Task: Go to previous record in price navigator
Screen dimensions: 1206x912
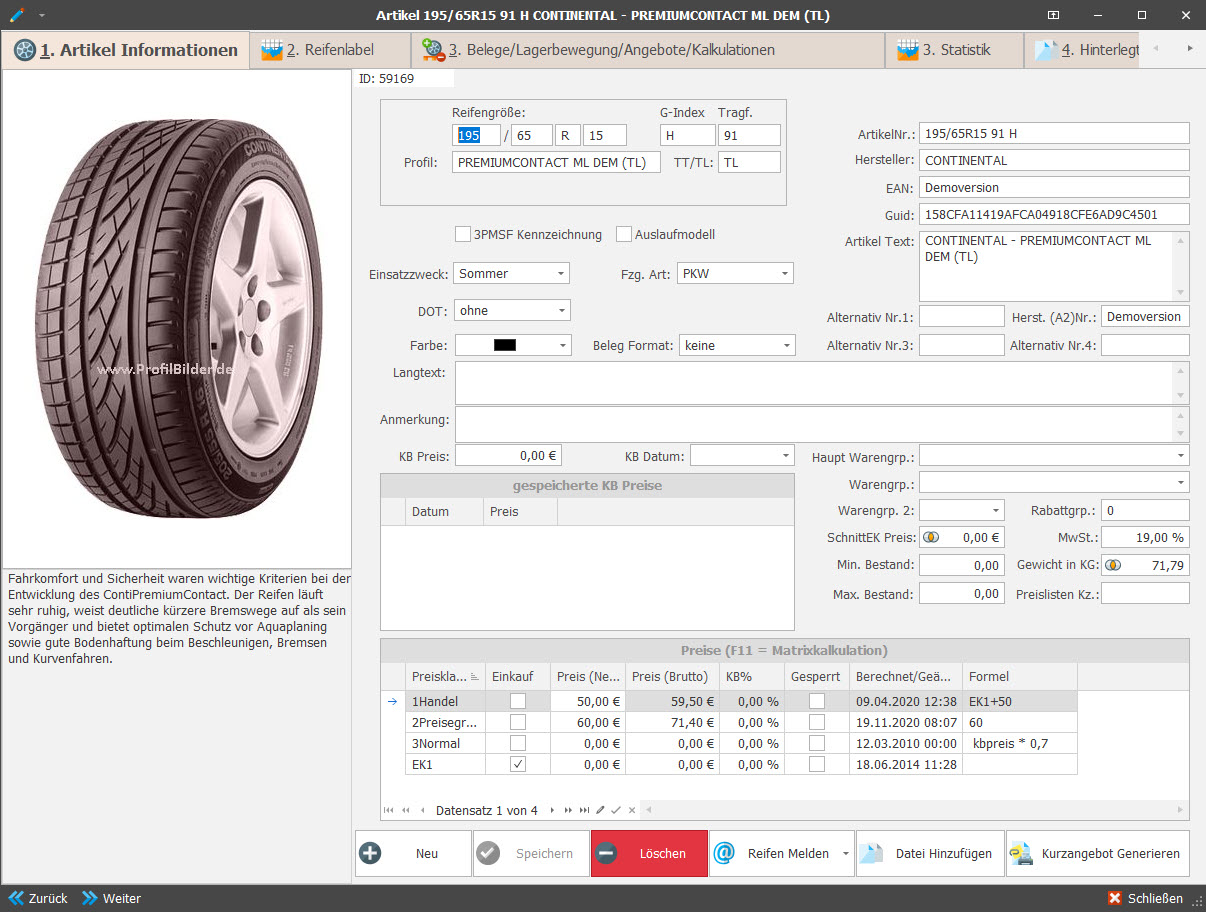Action: pyautogui.click(x=423, y=810)
